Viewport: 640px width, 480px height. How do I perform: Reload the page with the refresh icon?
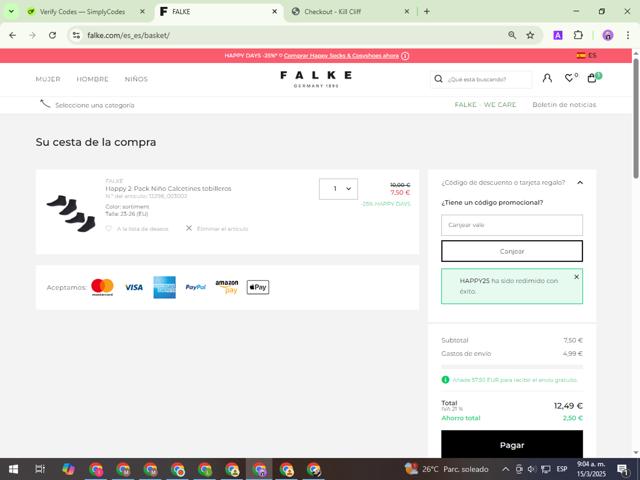point(52,36)
